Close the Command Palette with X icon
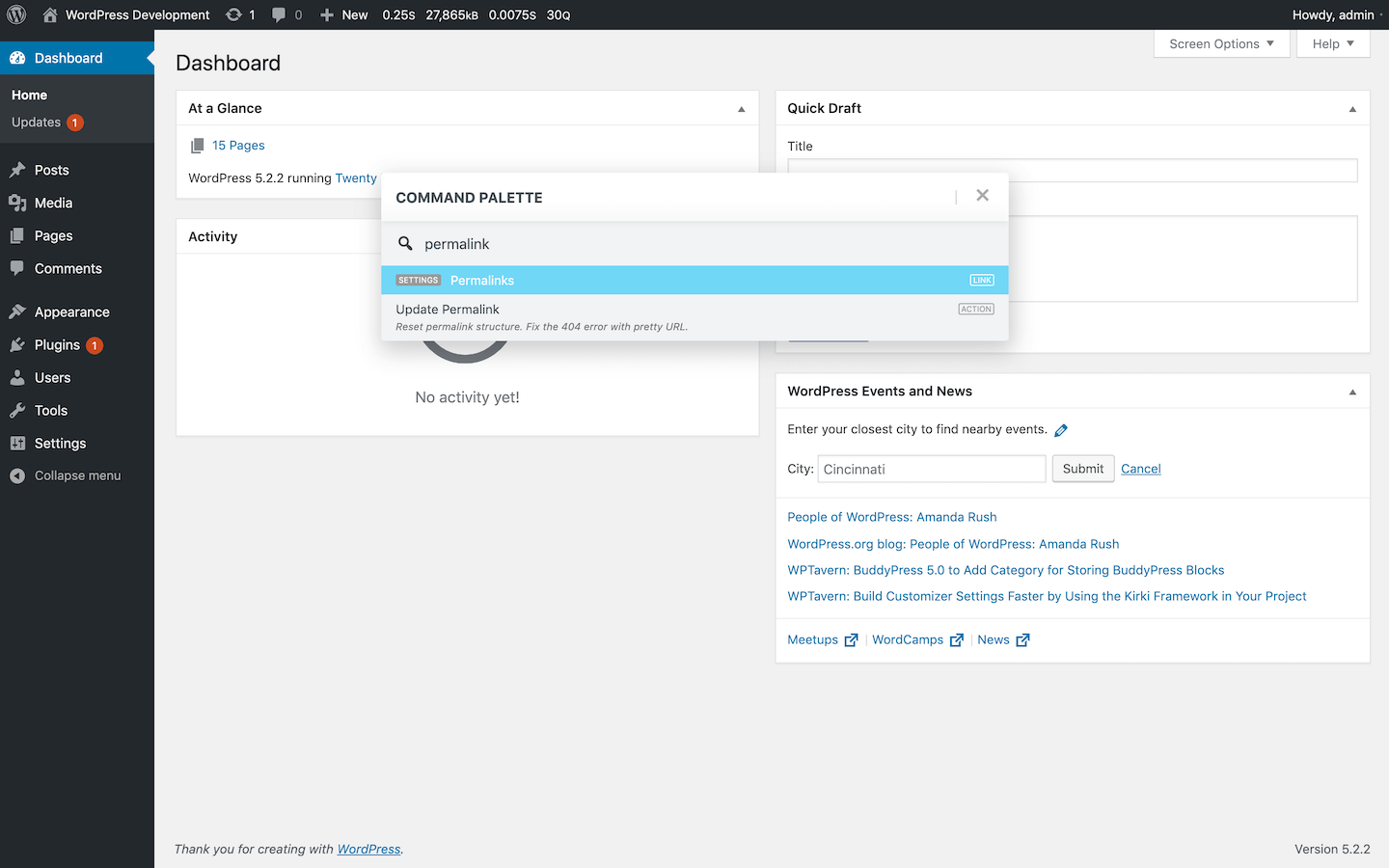1389x868 pixels. [982, 196]
